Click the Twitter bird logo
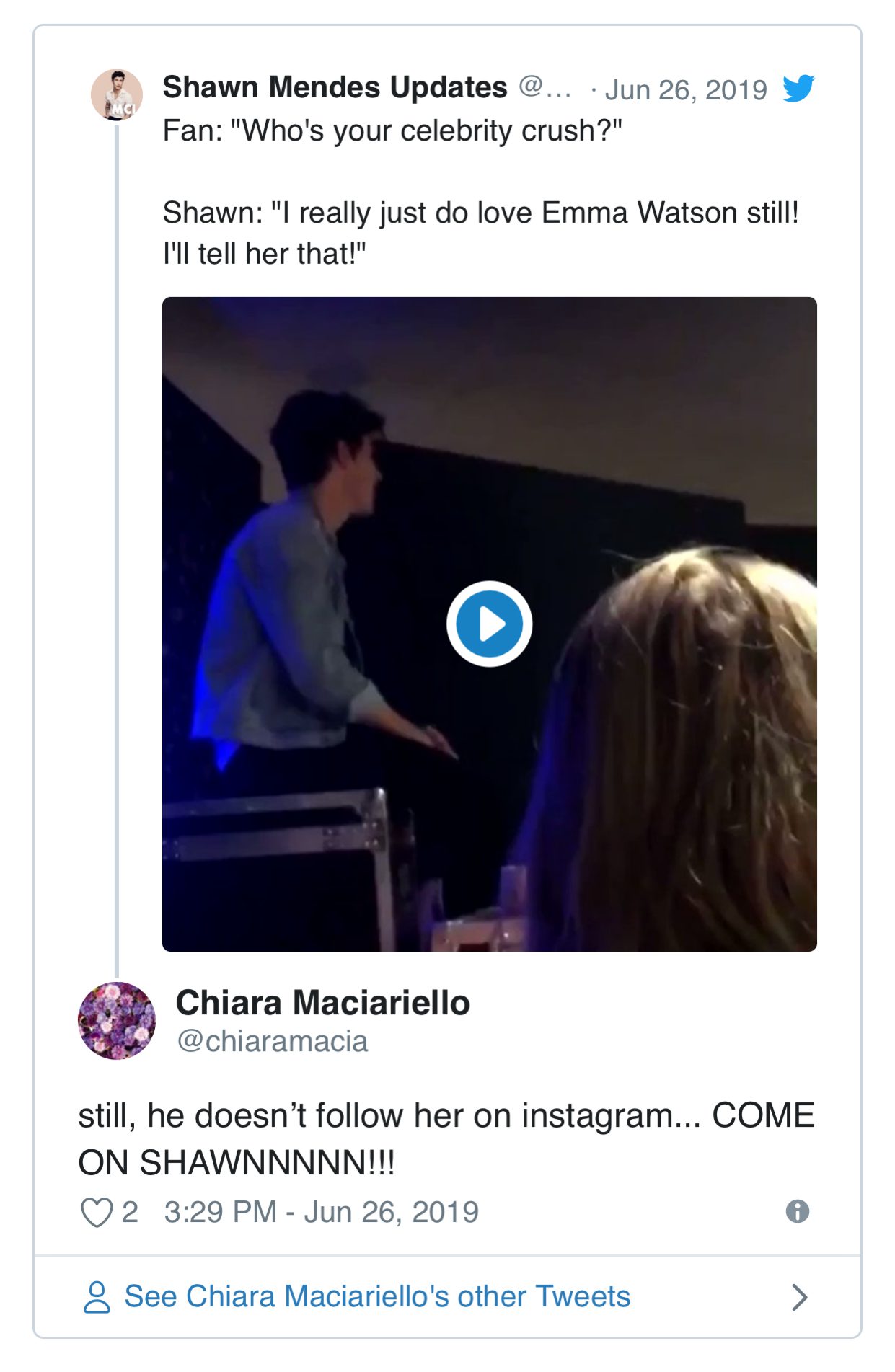Viewport: 895px width, 1372px height. click(798, 89)
